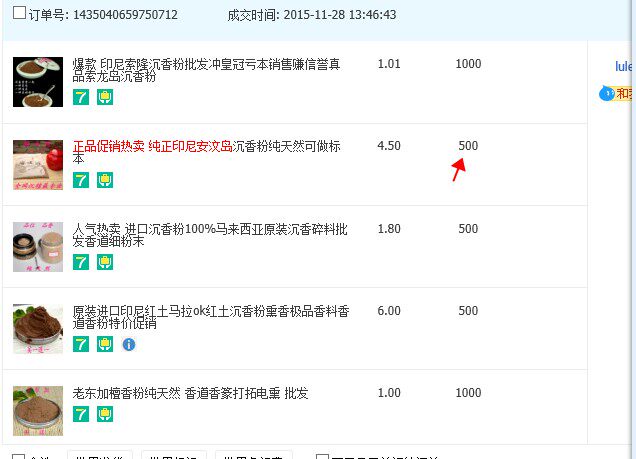Click the 7-day icon under 安汶岛沉香粉 product

81,180
